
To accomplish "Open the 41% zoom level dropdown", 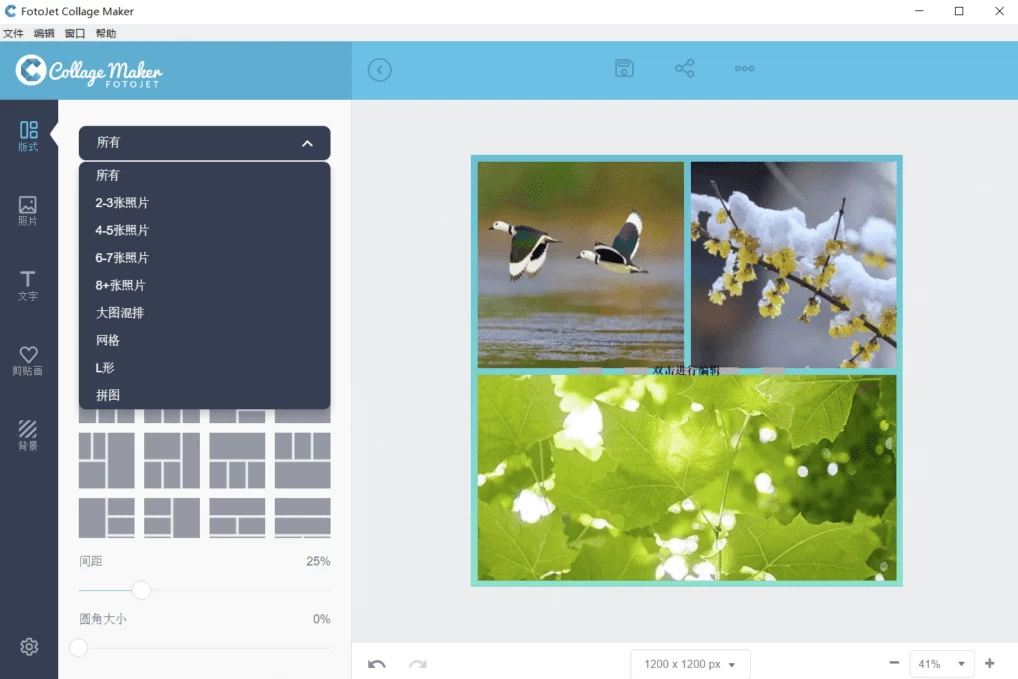I will click(941, 663).
